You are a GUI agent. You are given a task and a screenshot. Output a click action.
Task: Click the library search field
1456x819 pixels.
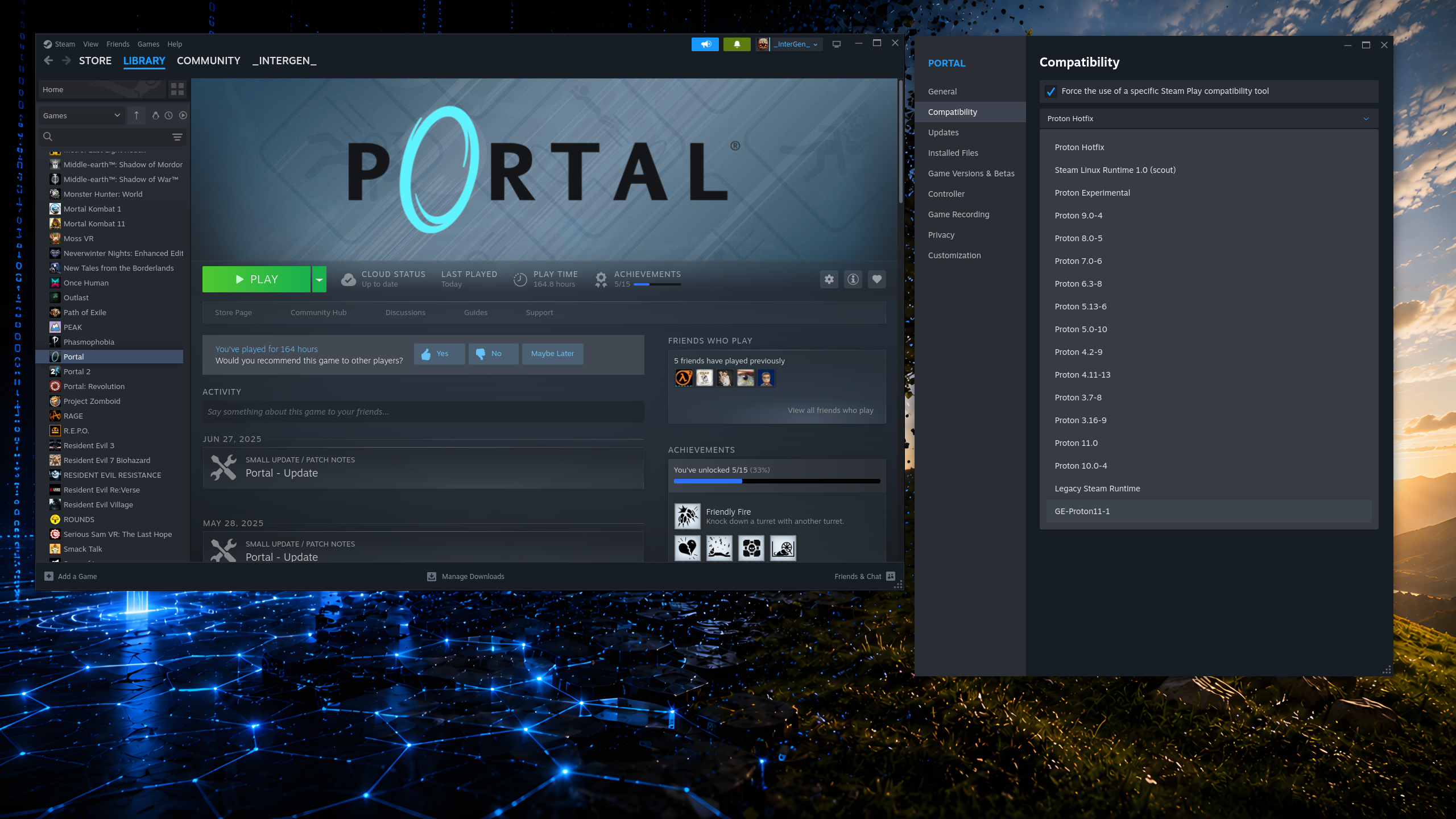tap(111, 136)
